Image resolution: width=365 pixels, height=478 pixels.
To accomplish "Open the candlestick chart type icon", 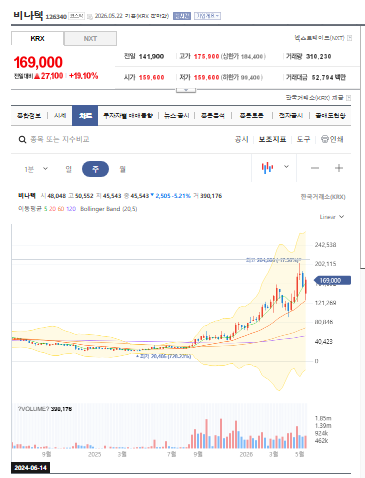I will point(267,168).
